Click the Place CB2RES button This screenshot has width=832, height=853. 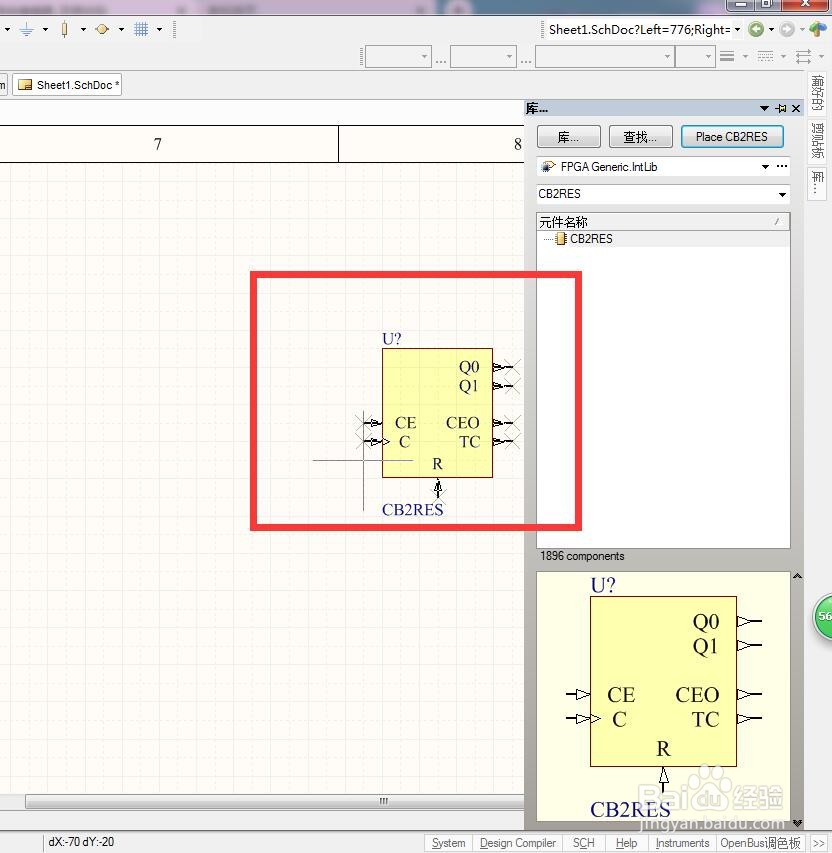tap(732, 137)
